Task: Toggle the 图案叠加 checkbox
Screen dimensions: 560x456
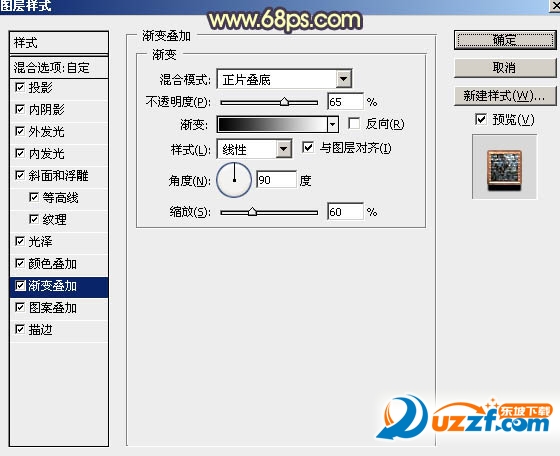Action: point(20,307)
